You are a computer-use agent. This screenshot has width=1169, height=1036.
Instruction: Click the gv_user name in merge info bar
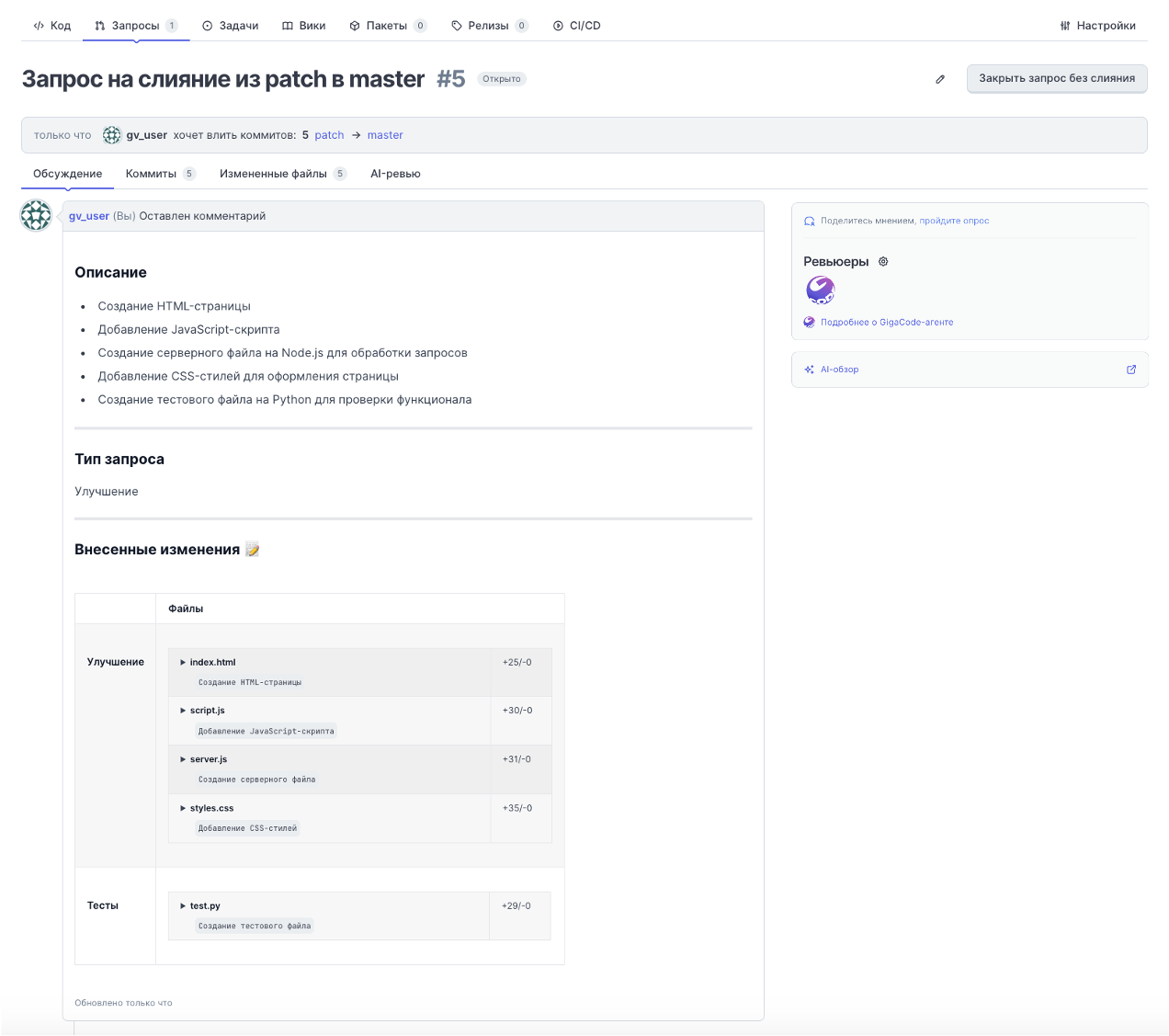tap(147, 135)
